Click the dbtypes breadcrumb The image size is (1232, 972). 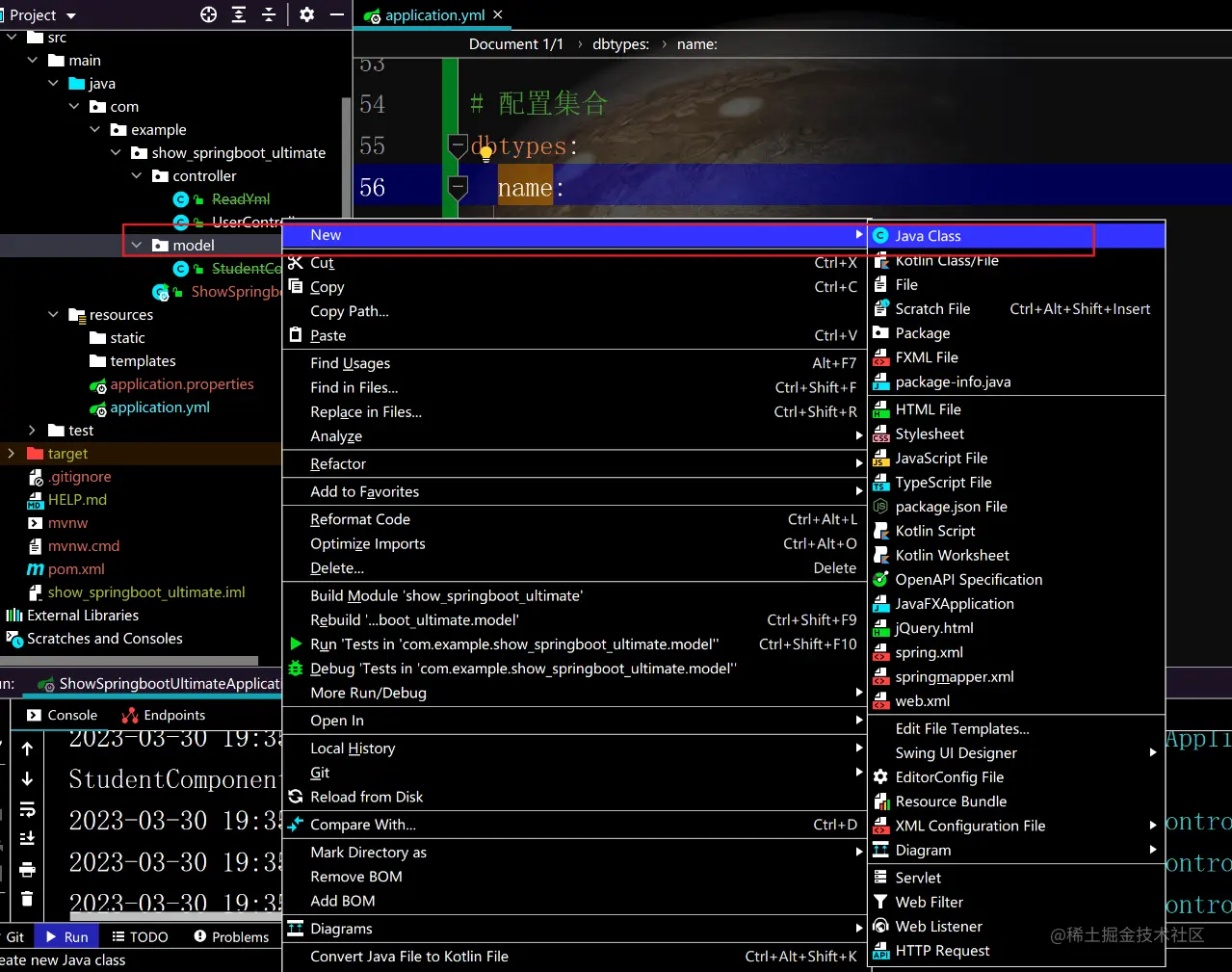click(620, 44)
